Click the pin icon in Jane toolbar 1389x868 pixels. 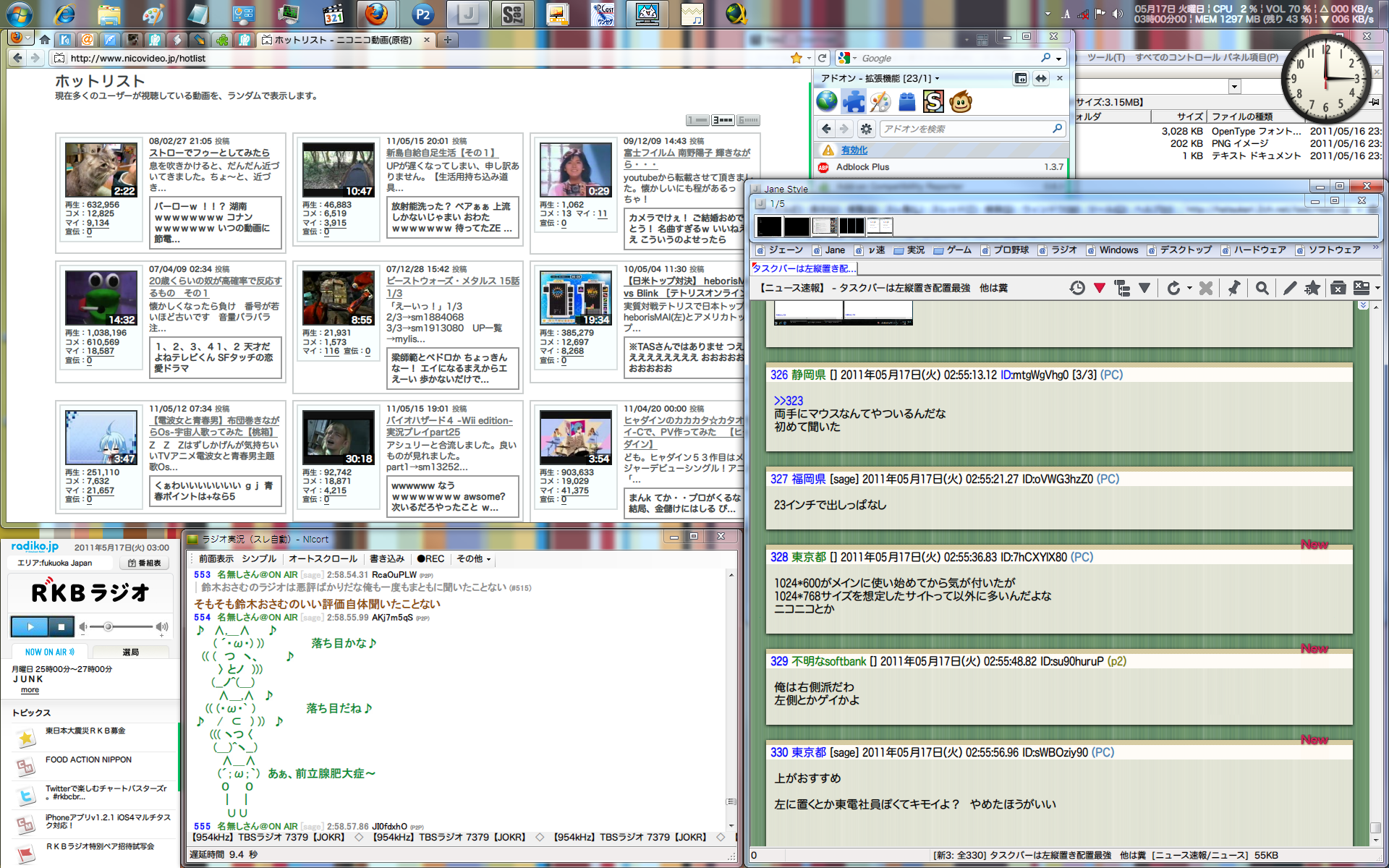(1234, 289)
